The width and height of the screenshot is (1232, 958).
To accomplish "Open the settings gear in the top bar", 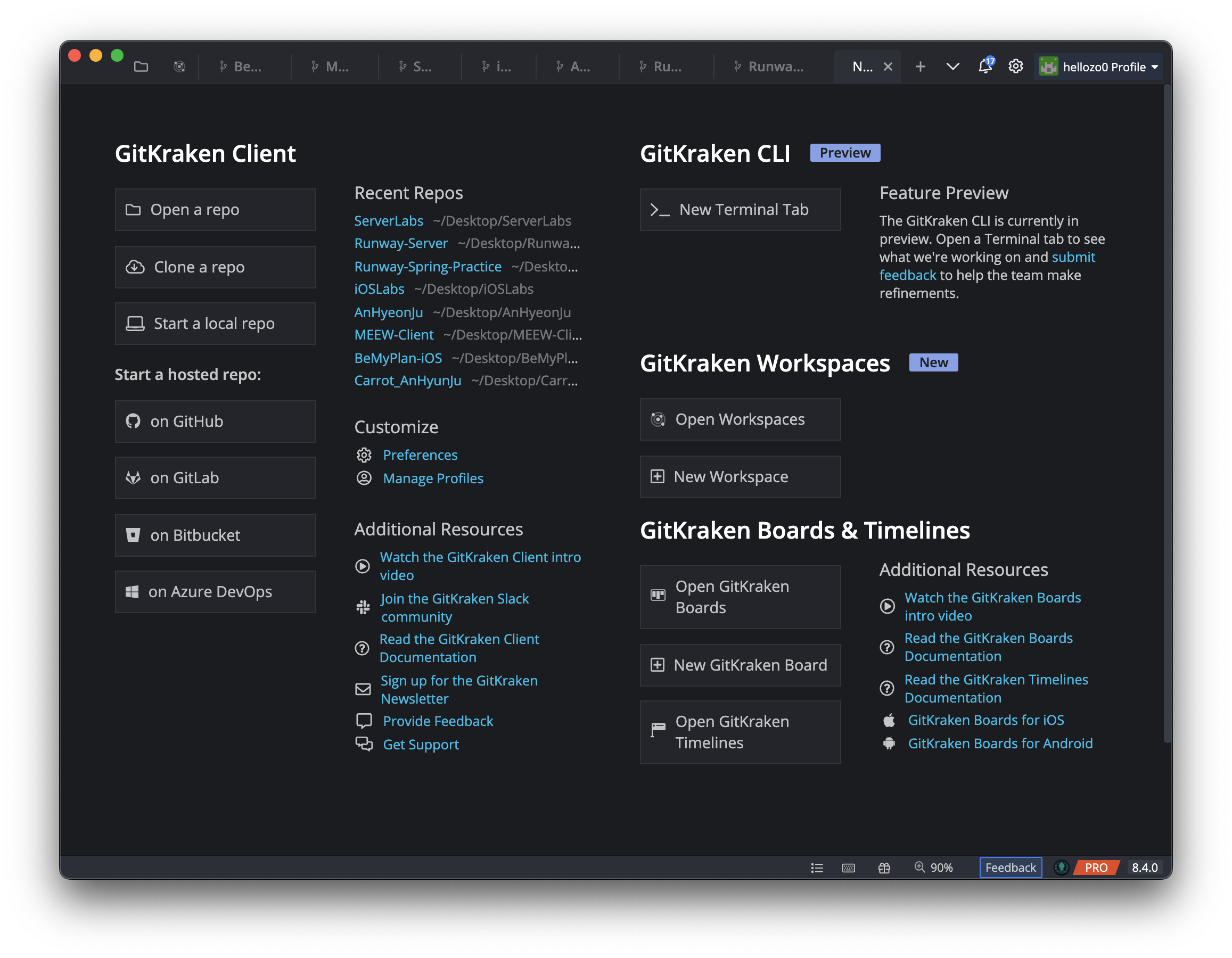I will [1015, 67].
